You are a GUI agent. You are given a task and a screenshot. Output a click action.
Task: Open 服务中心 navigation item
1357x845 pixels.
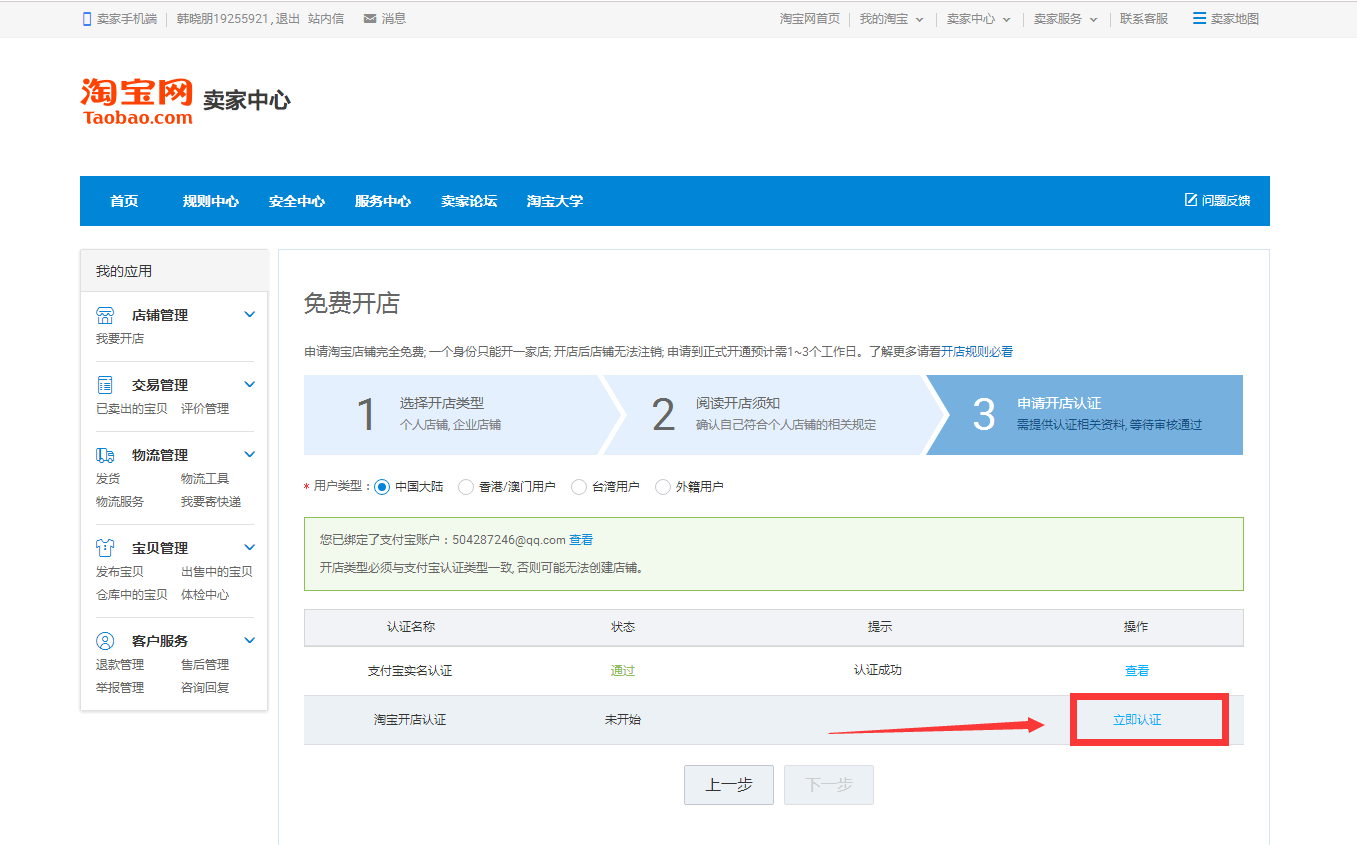[x=383, y=201]
